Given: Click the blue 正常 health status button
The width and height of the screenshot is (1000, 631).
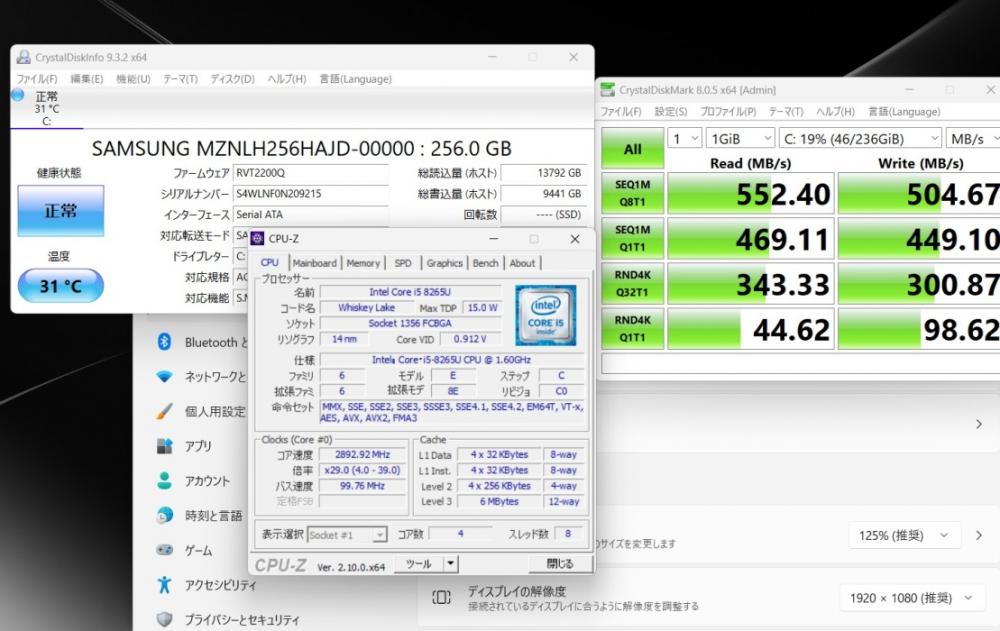Looking at the screenshot, I should click(61, 211).
